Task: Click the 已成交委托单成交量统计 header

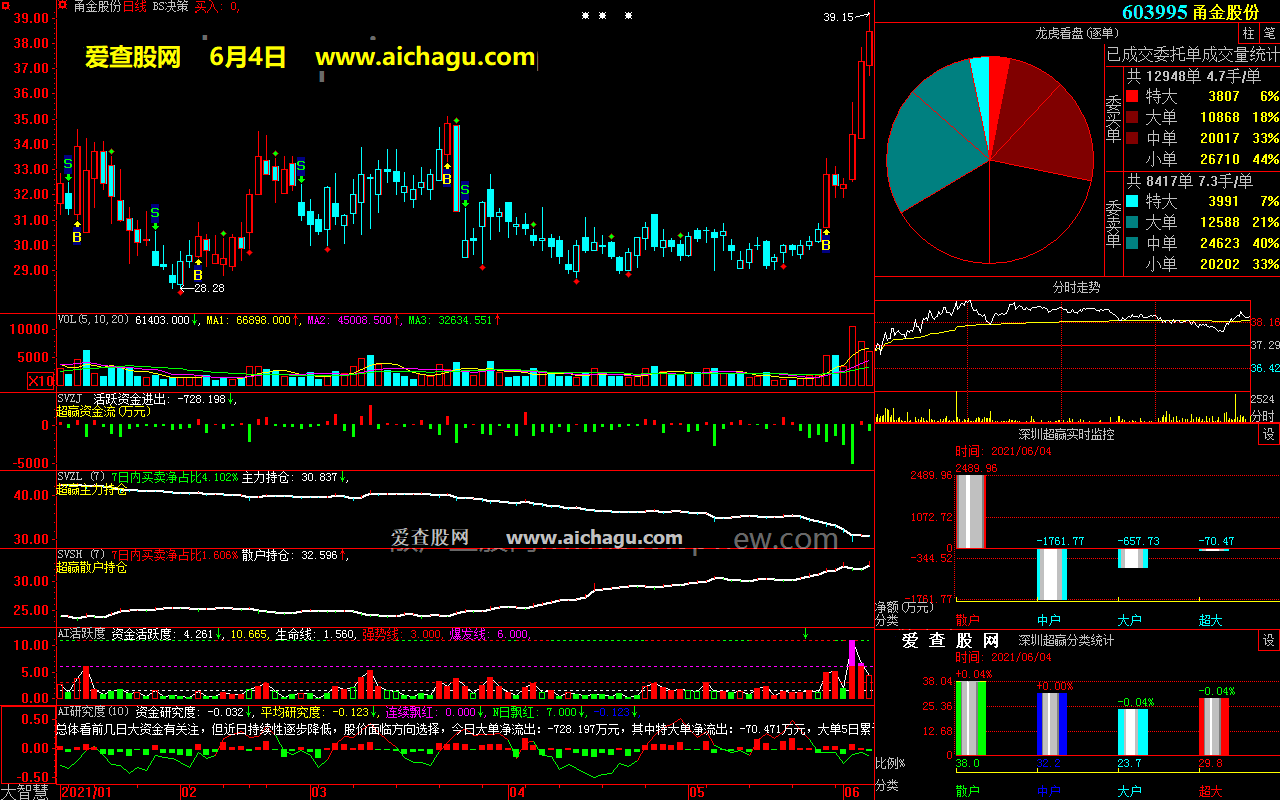Action: pos(1193,54)
